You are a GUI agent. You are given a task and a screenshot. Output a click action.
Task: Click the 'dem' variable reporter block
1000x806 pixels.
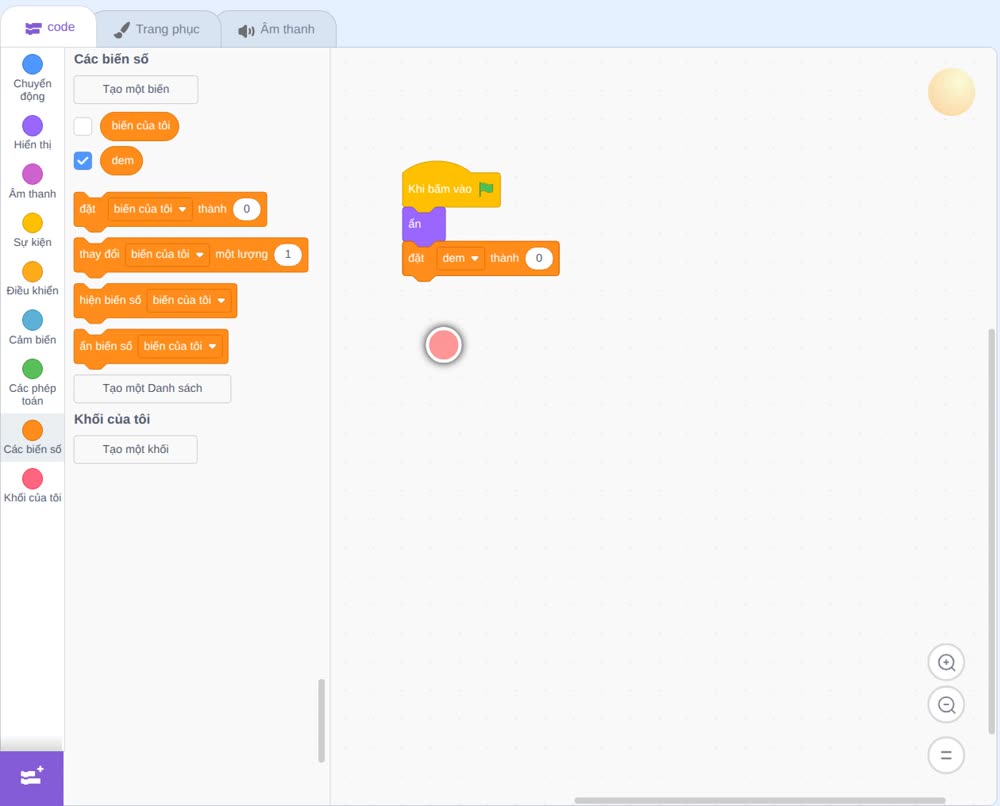click(x=122, y=161)
